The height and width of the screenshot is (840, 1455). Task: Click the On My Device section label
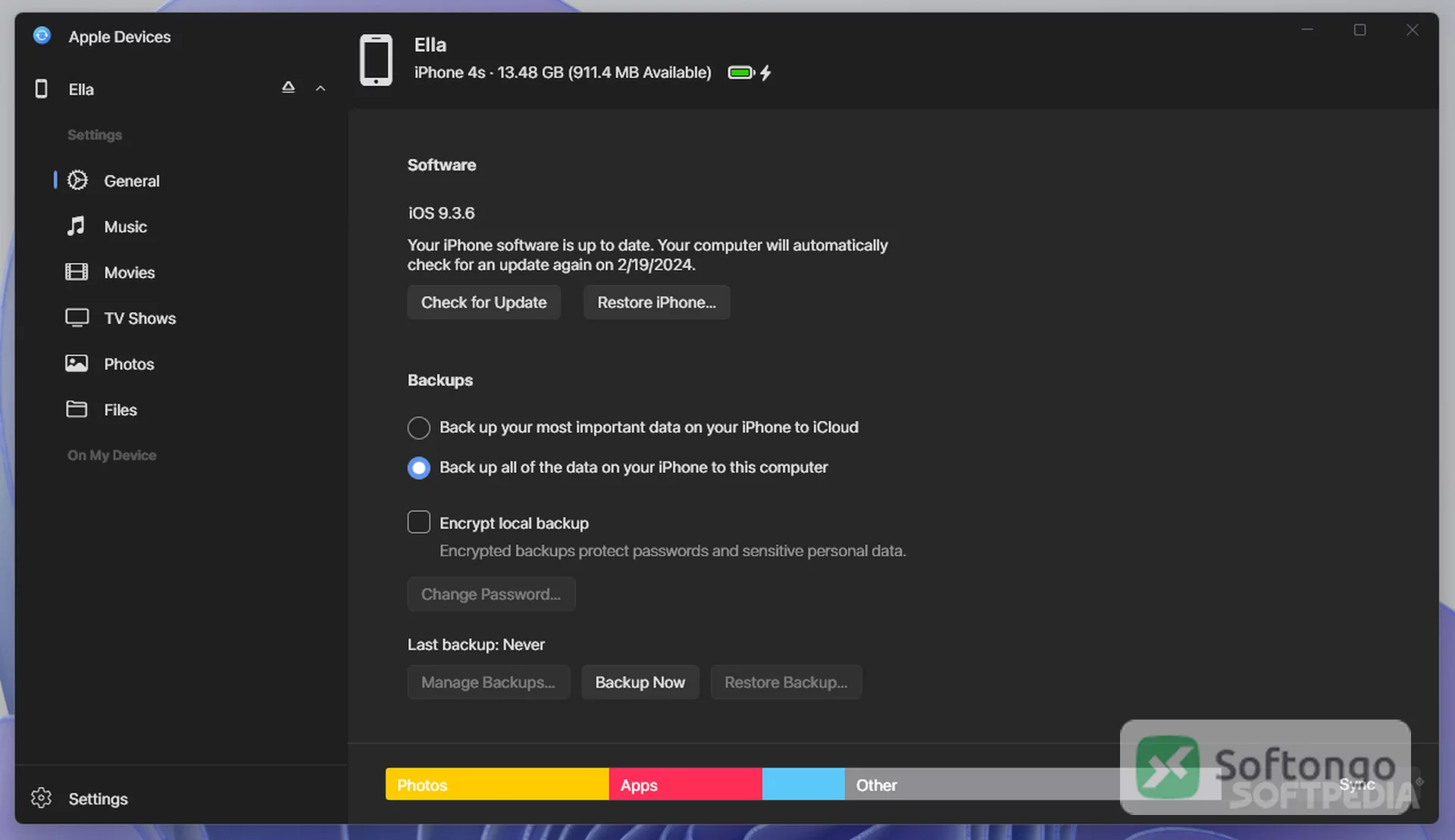coord(112,455)
